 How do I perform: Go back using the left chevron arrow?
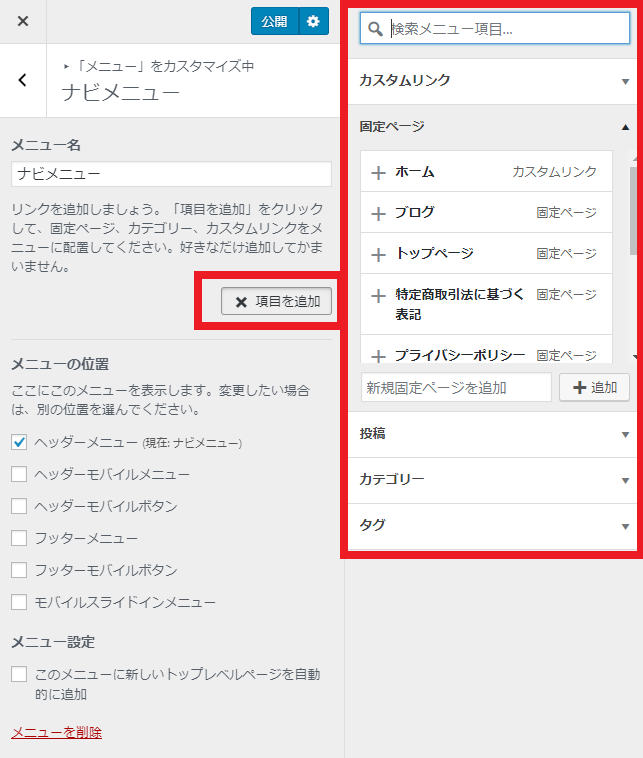[x=23, y=80]
